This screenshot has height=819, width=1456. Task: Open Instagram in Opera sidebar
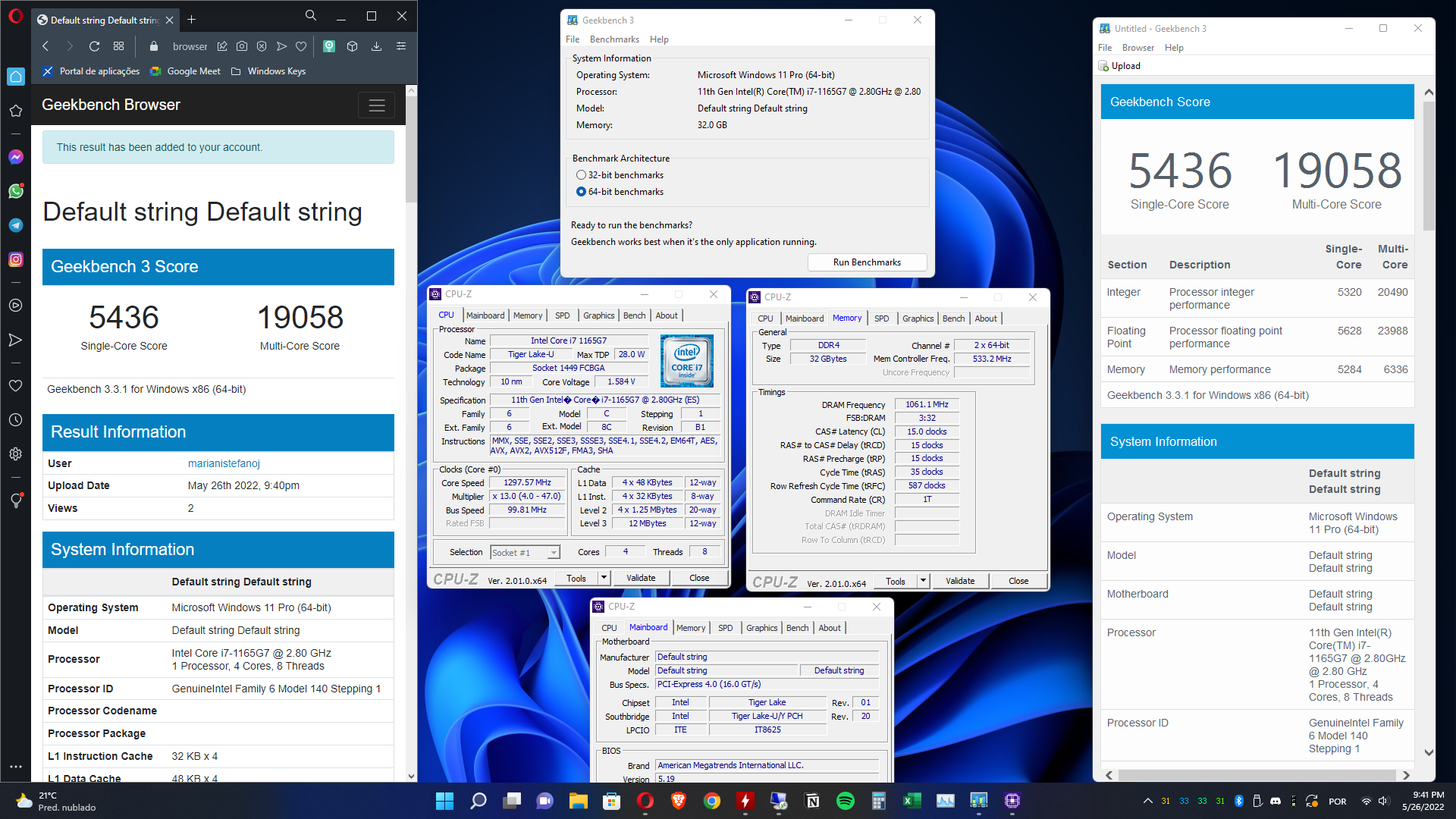(x=16, y=259)
